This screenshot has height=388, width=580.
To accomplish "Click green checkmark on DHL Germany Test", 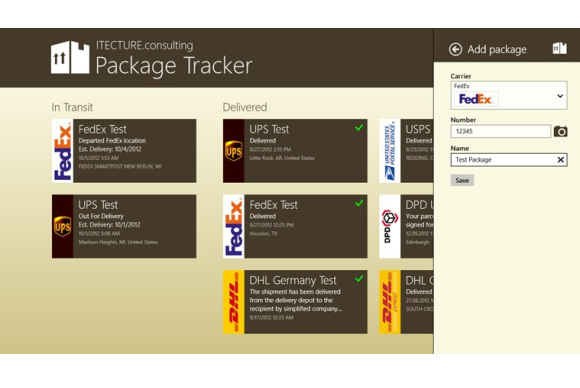I will pos(359,279).
